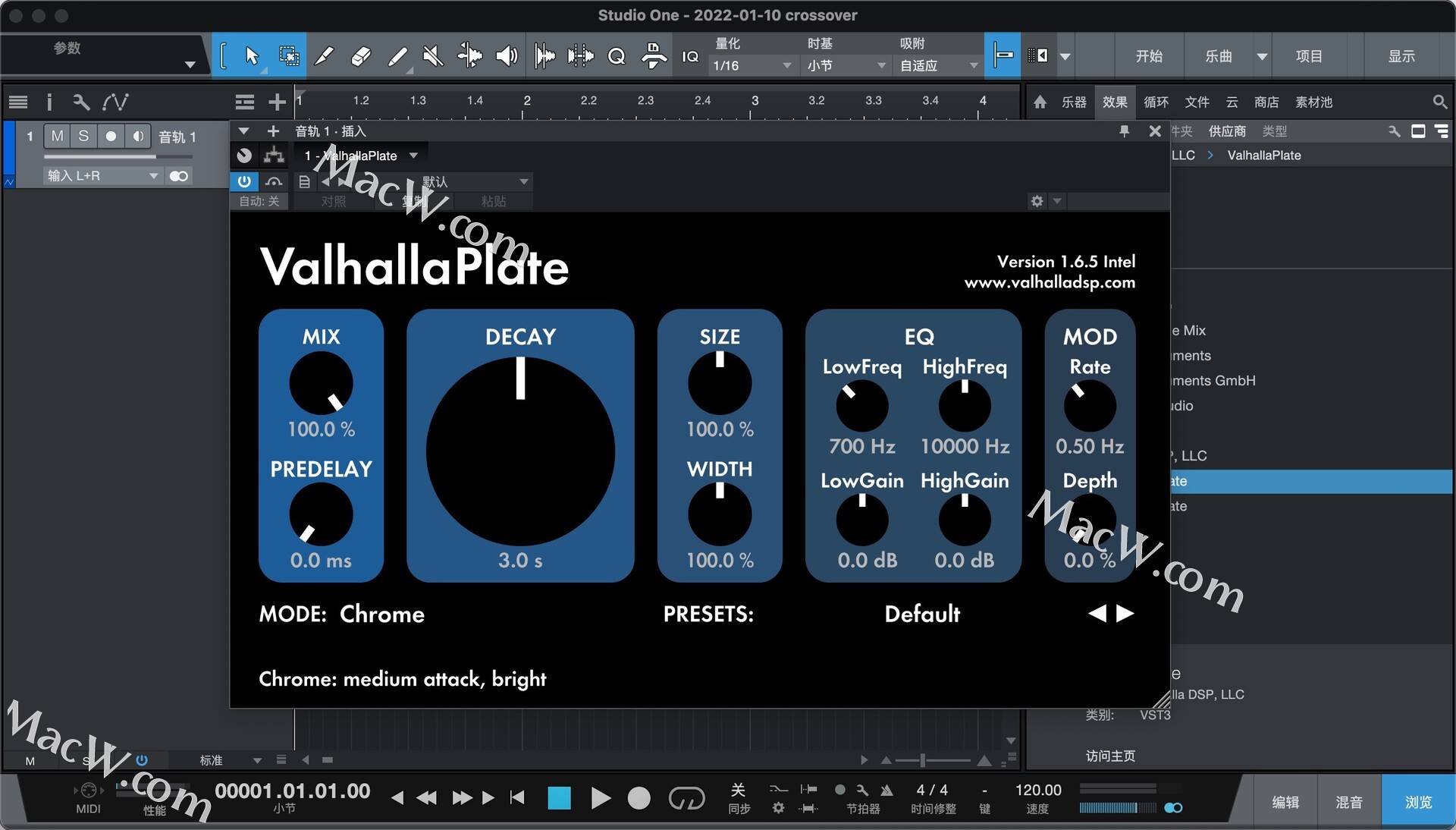Select the Eraser tool
The width and height of the screenshot is (1456, 830).
pos(360,55)
